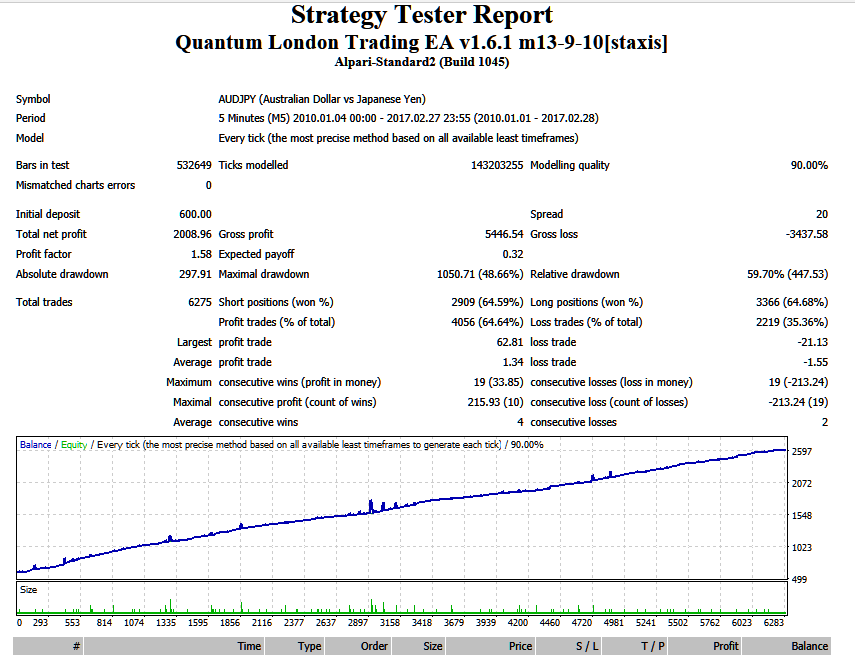Image resolution: width=855 pixels, height=655 pixels.
Task: Click profit trades value '4056 (64.64%)'
Action: [x=487, y=322]
